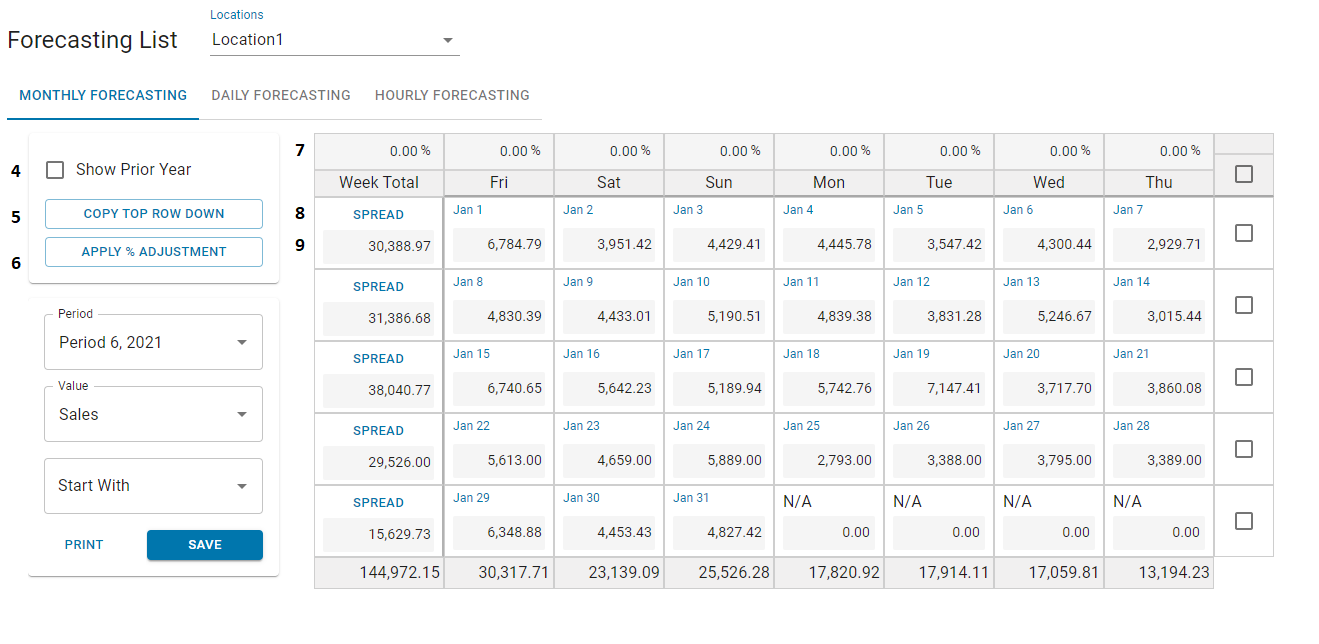Open the Value dropdown showing Sales
Image resolution: width=1319 pixels, height=644 pixels.
pyautogui.click(x=153, y=414)
